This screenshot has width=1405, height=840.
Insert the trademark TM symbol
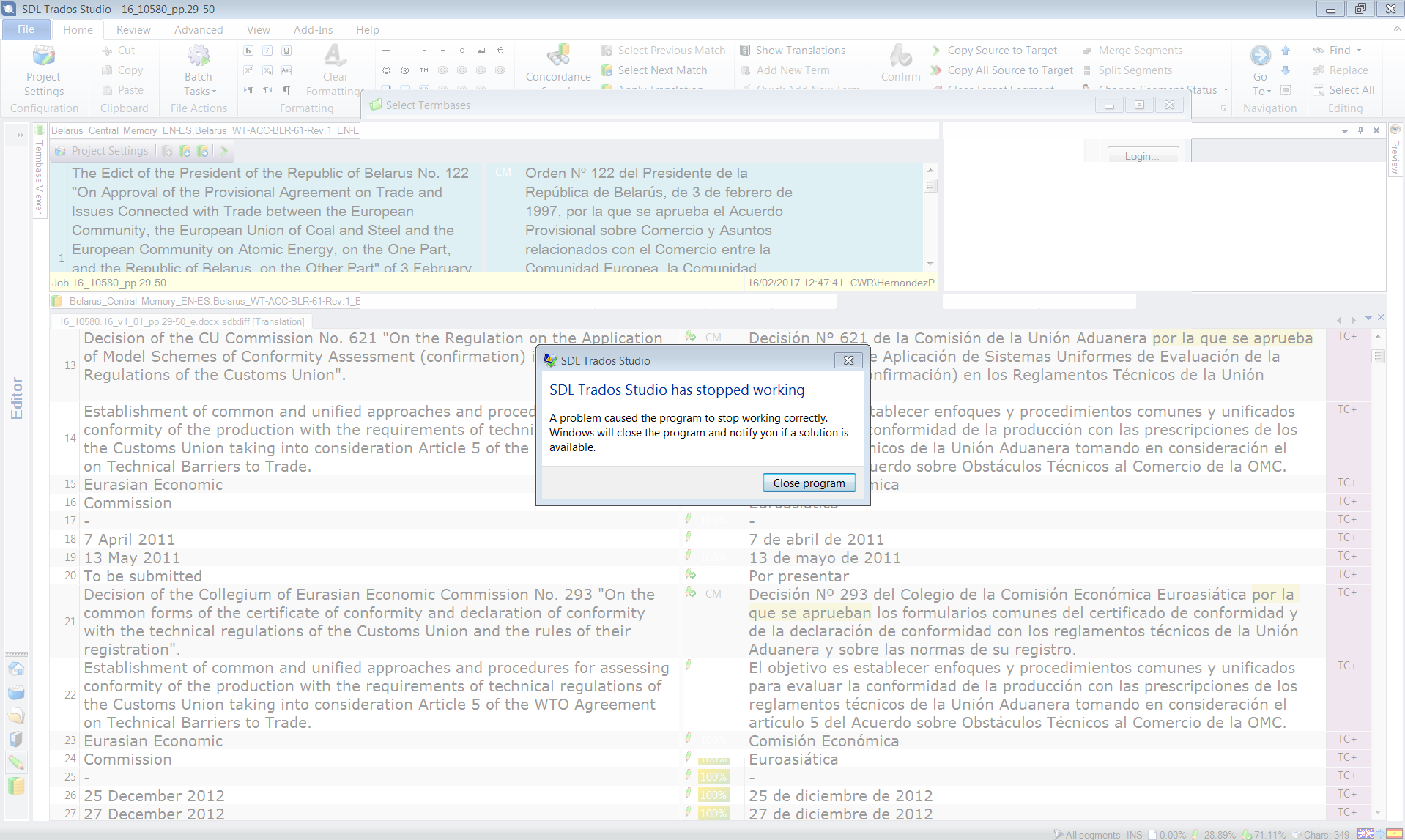point(424,70)
